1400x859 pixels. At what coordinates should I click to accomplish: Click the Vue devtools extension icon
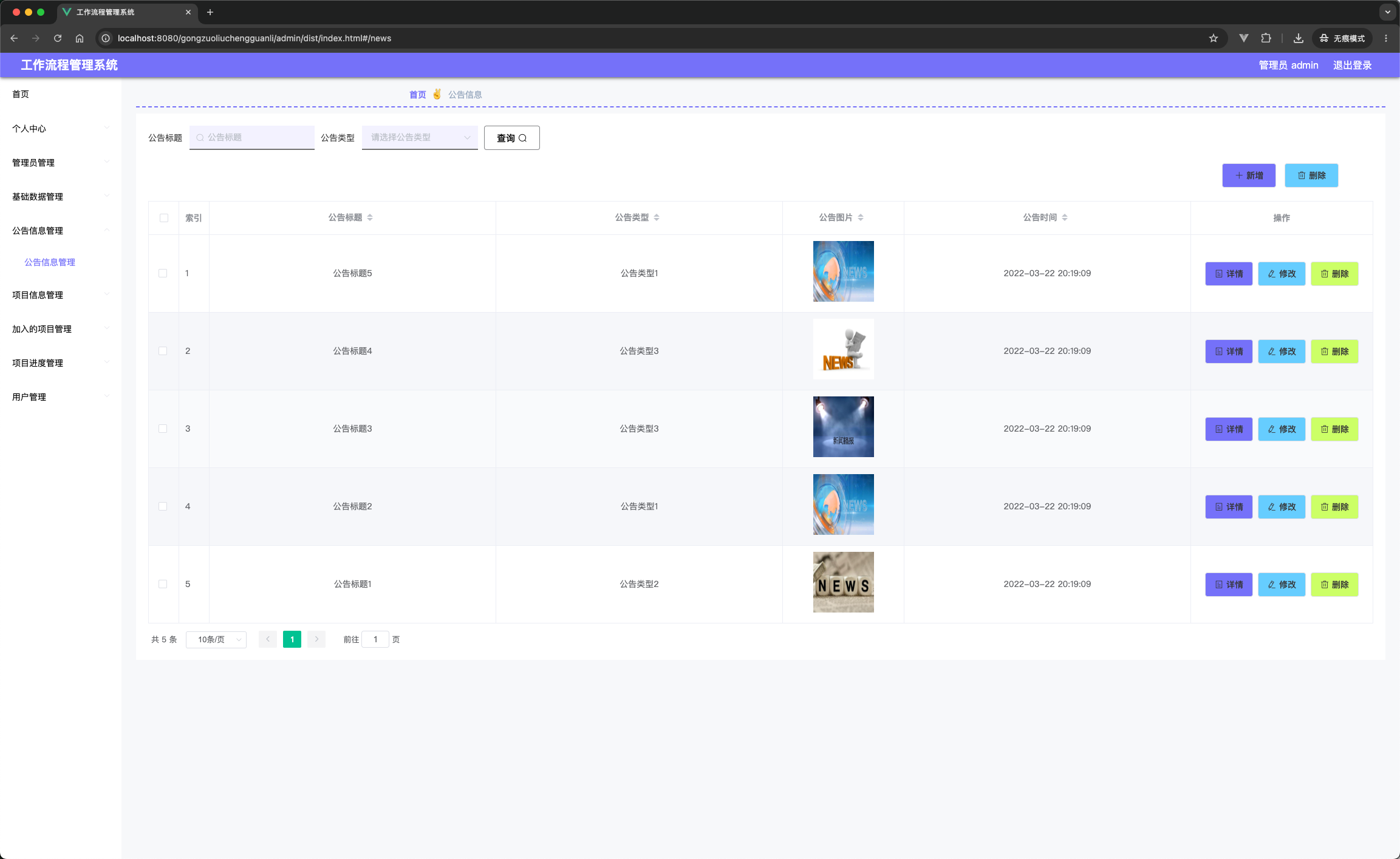click(x=1244, y=38)
